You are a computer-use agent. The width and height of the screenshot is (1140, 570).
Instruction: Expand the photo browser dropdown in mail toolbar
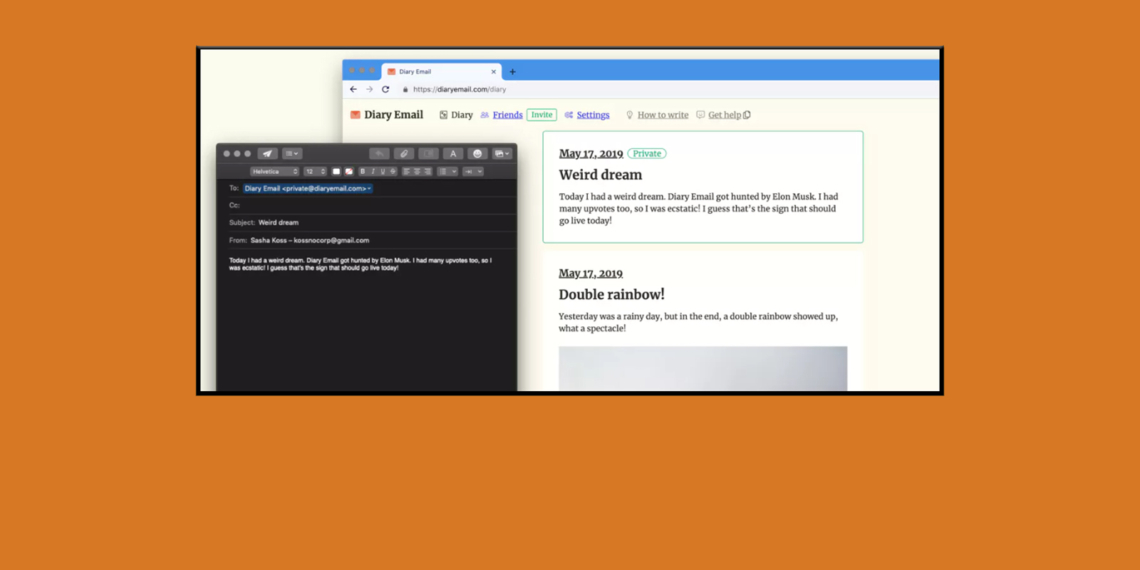[502, 154]
